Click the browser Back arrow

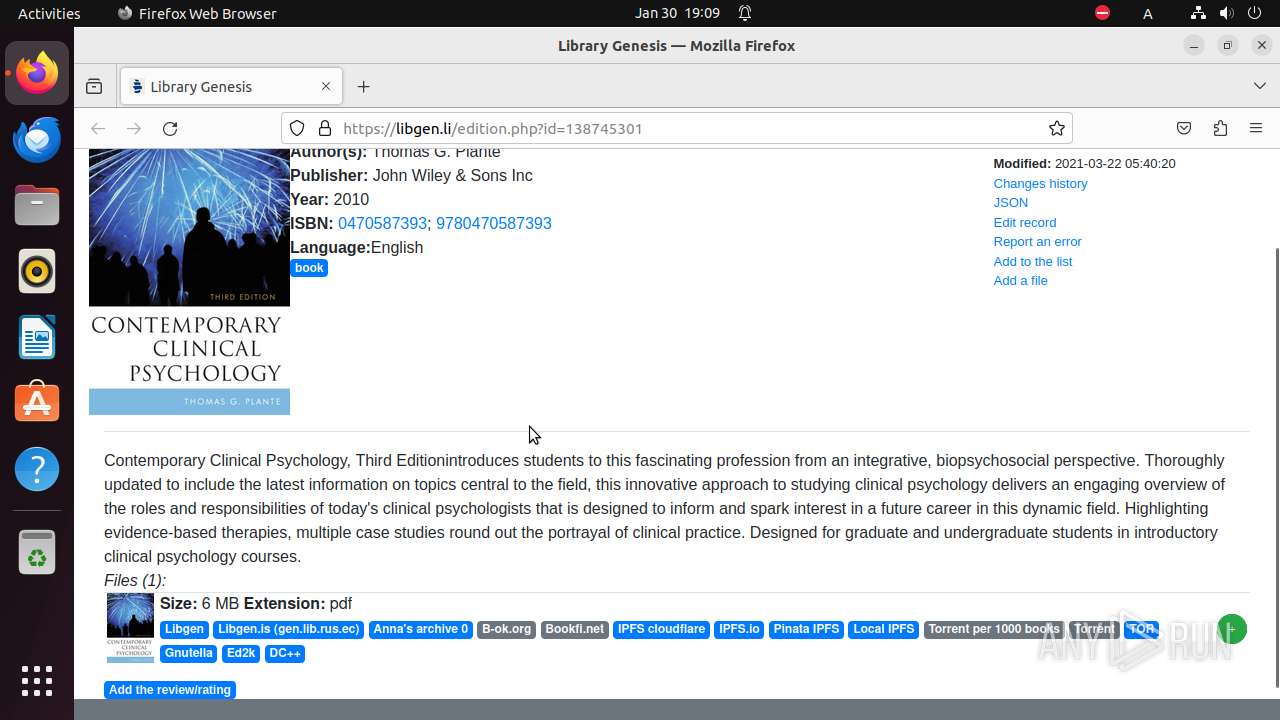tap(98, 128)
